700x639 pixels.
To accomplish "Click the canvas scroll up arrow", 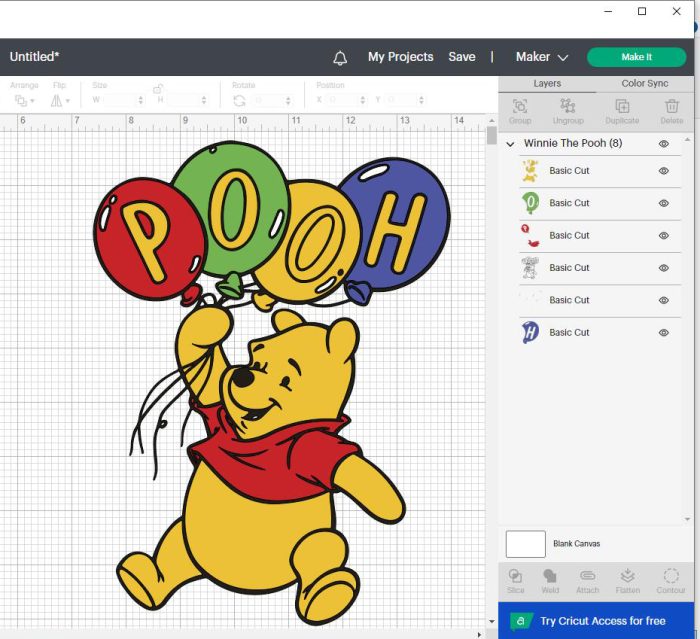I will 492,121.
